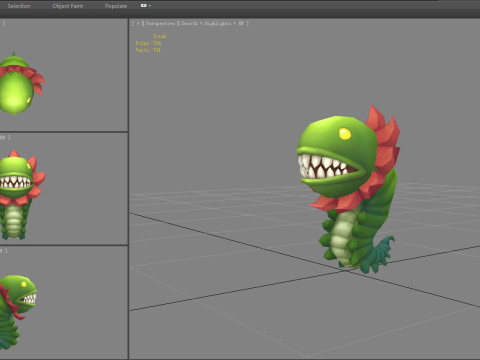
Task: Click the Verts count statistic
Action: [x=148, y=50]
